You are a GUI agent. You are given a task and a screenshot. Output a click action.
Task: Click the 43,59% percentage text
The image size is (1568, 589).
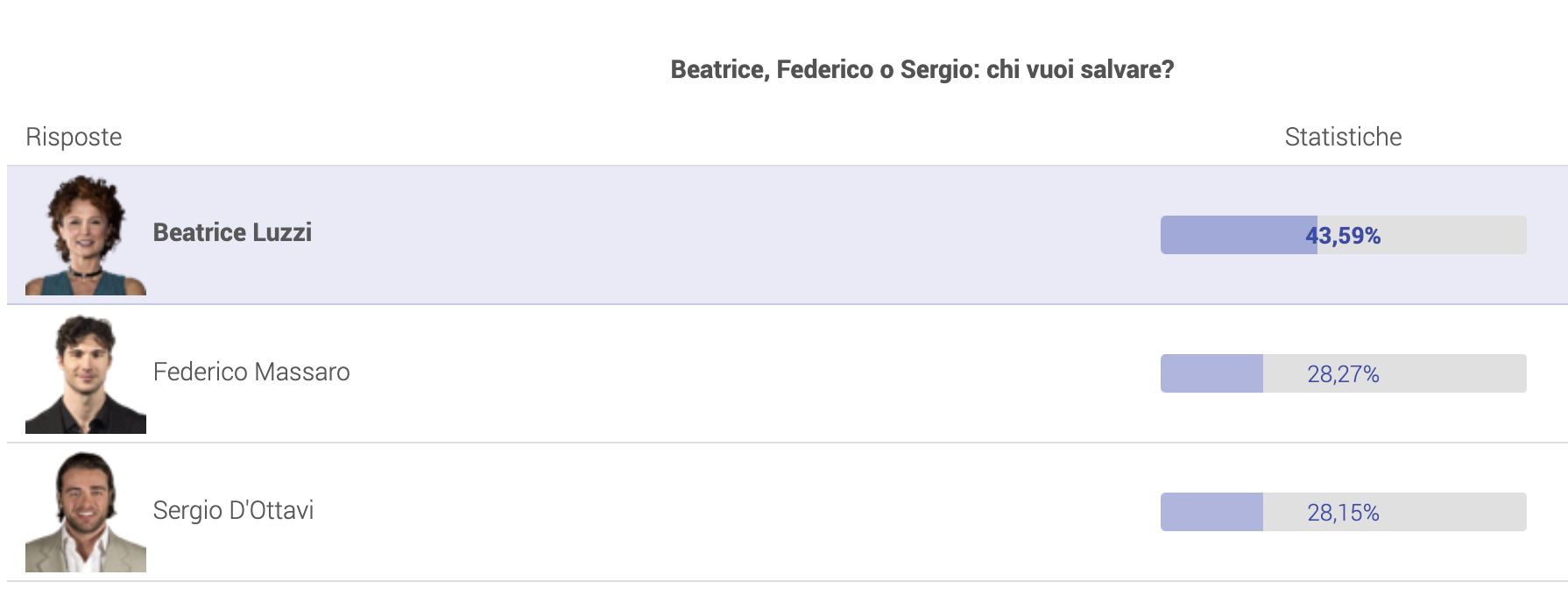[x=1343, y=236]
